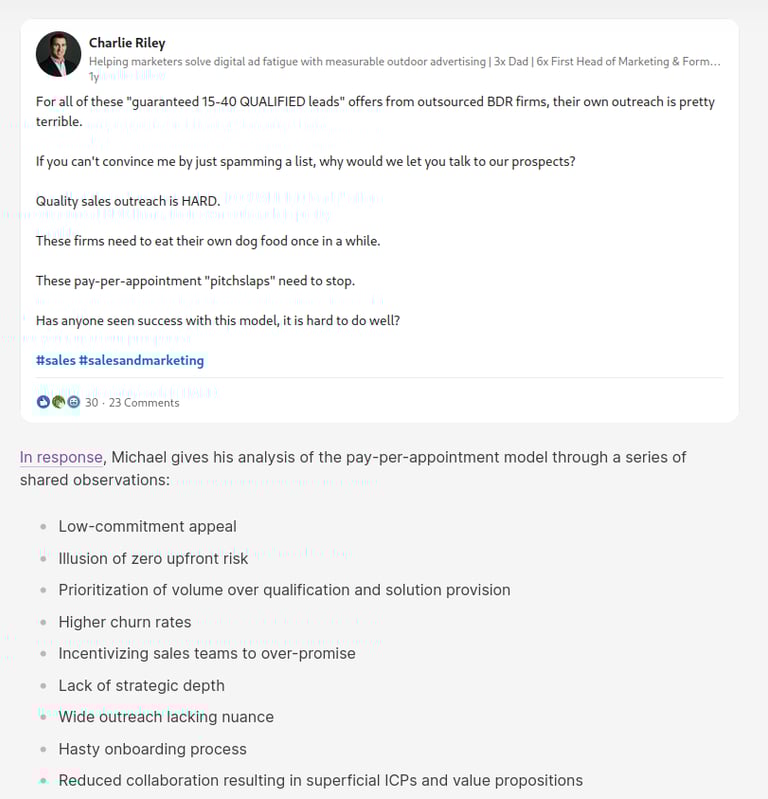Click the "pitchslaps need to stop" sentence

coord(195,281)
